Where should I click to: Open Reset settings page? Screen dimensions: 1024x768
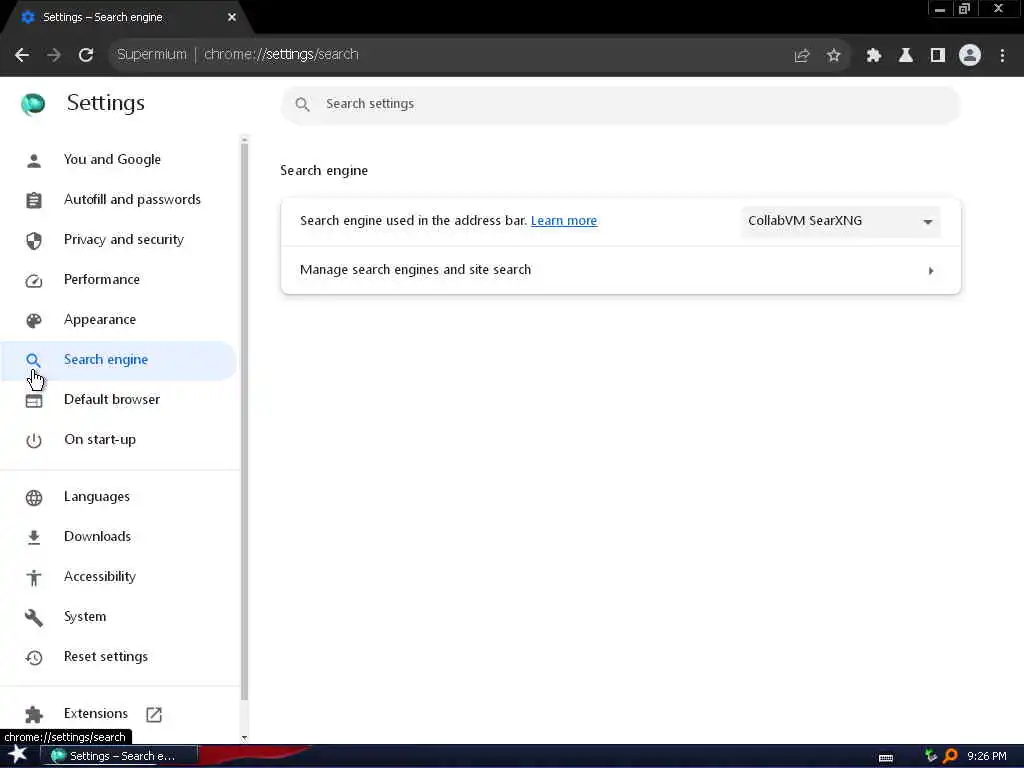[118, 656]
